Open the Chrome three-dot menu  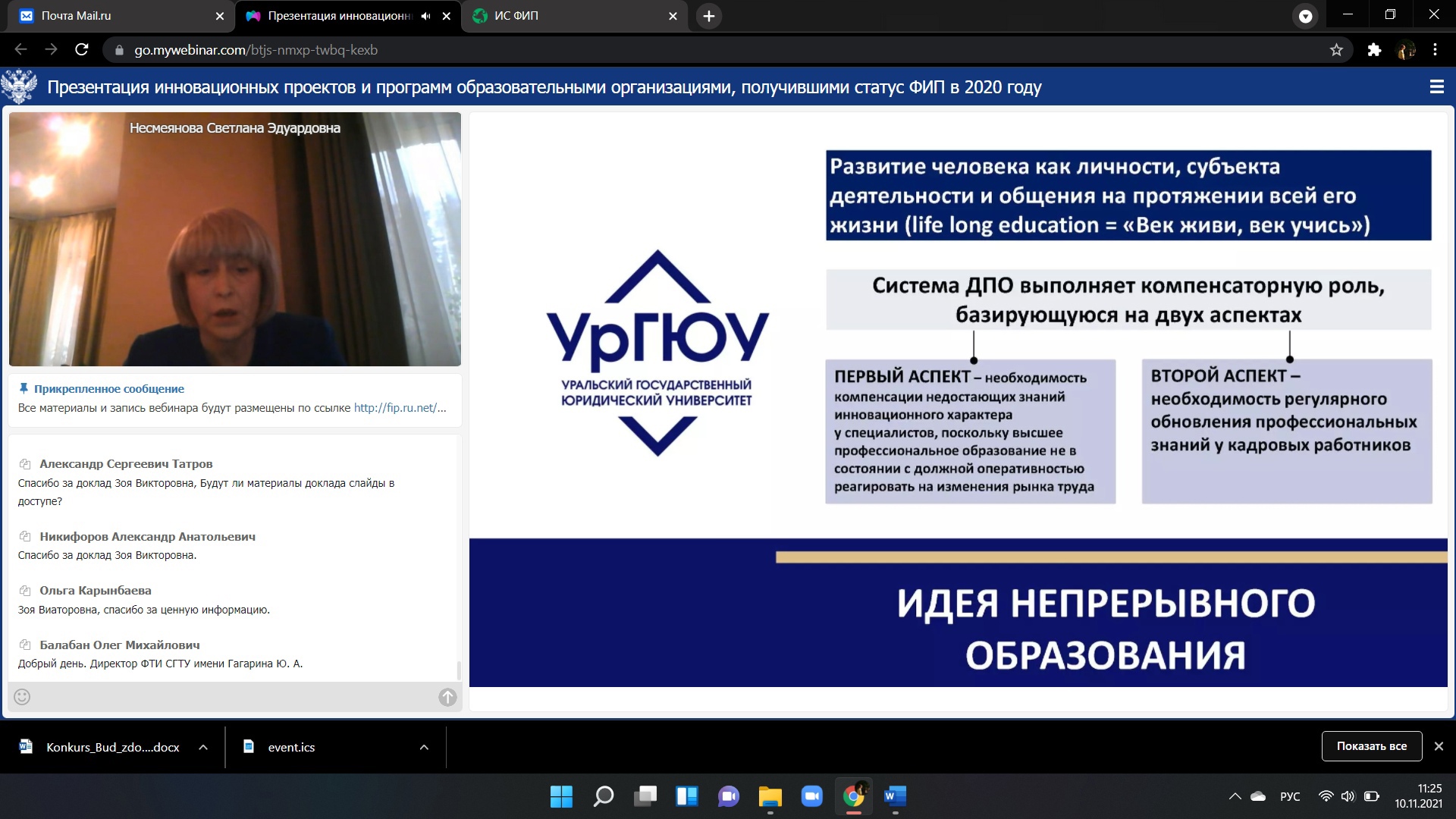[x=1435, y=50]
